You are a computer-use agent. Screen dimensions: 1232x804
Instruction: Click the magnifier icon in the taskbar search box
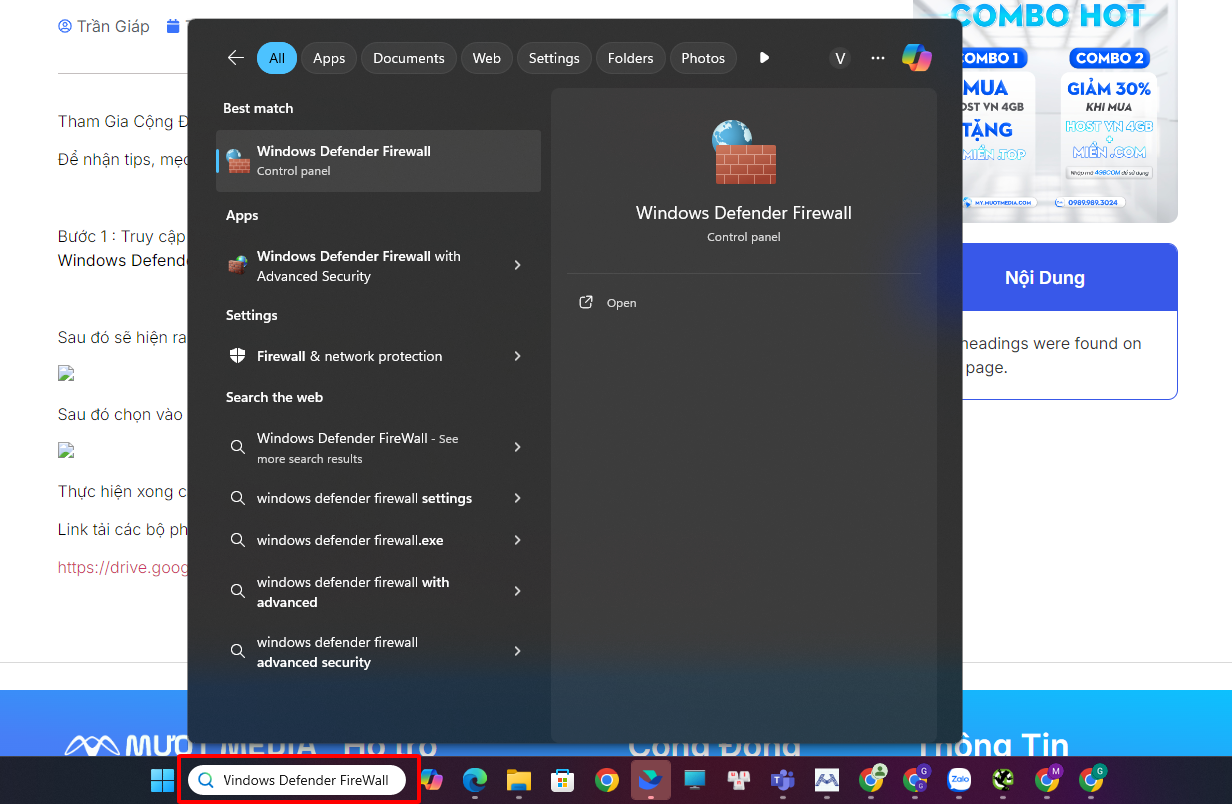(x=206, y=780)
